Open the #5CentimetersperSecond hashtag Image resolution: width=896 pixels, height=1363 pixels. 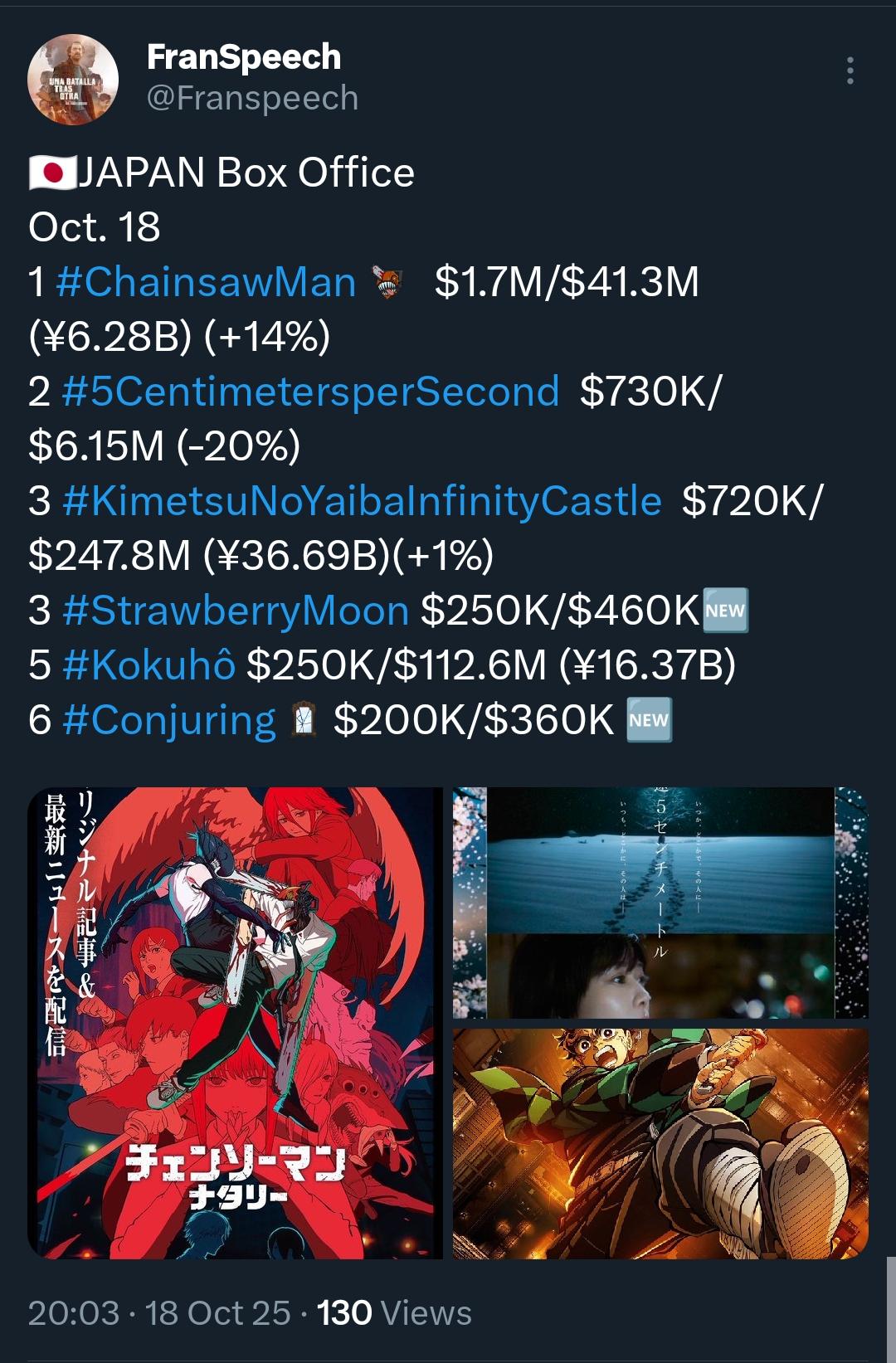[310, 392]
